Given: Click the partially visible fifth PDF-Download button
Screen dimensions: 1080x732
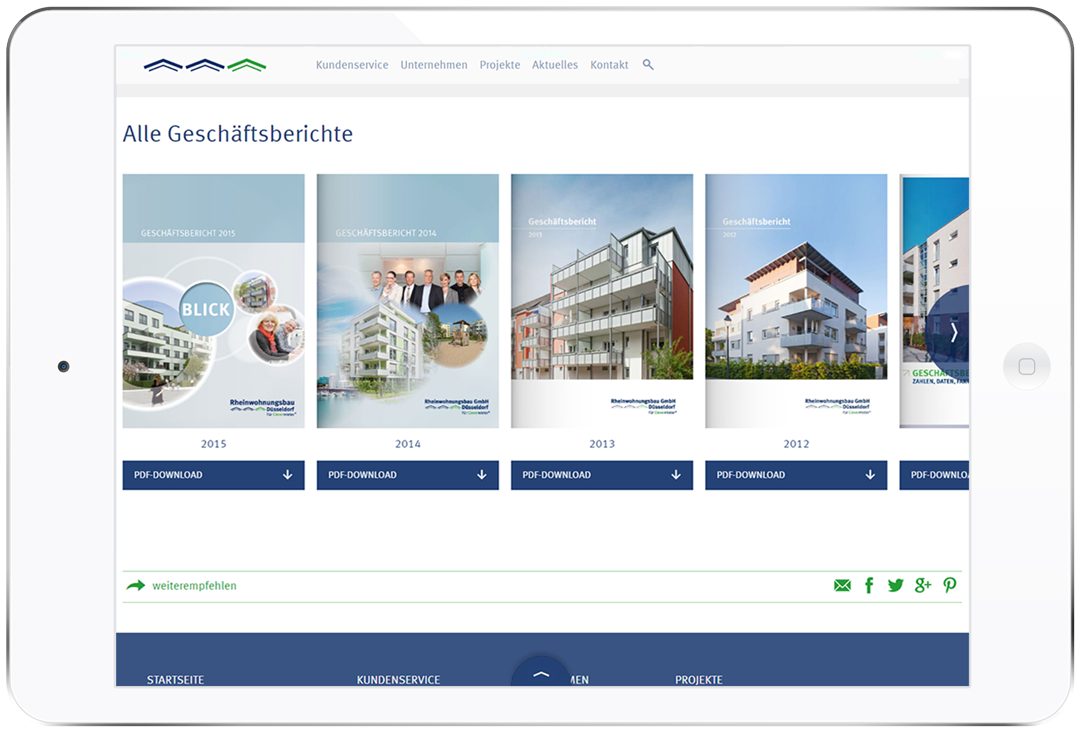Looking at the screenshot, I should pyautogui.click(x=935, y=475).
